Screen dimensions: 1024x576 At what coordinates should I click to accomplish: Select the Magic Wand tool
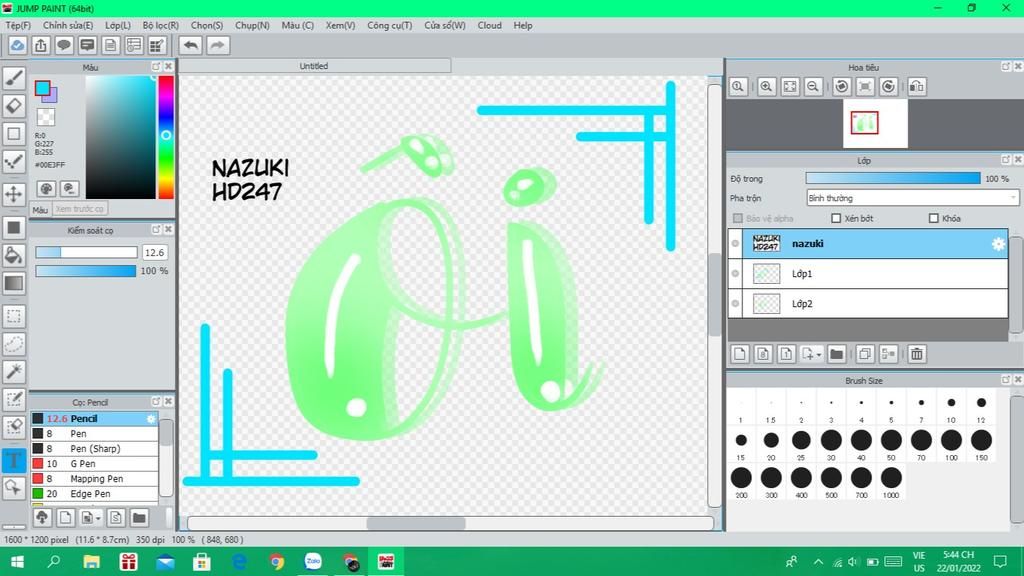pos(14,372)
